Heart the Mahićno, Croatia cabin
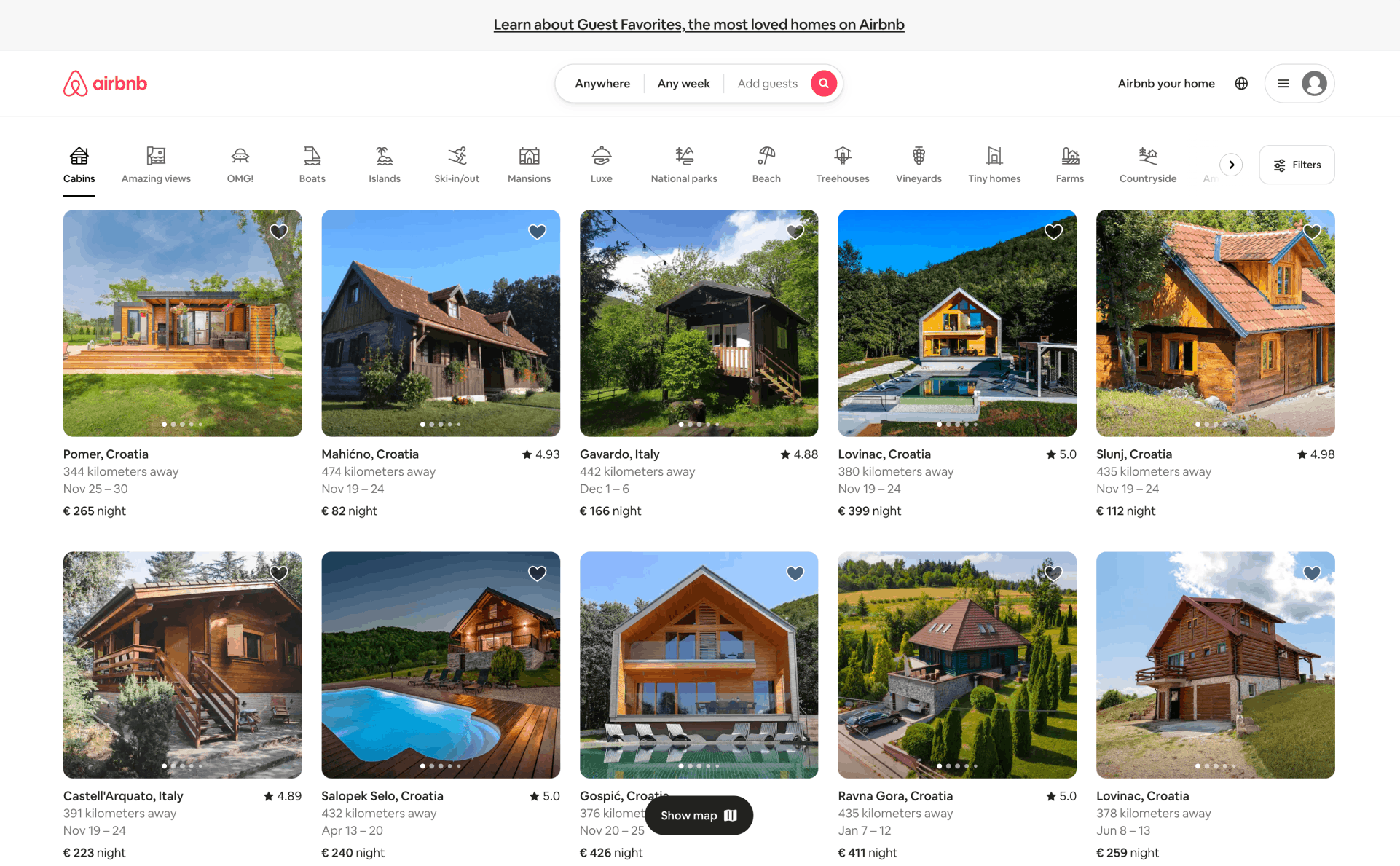 pos(537,232)
